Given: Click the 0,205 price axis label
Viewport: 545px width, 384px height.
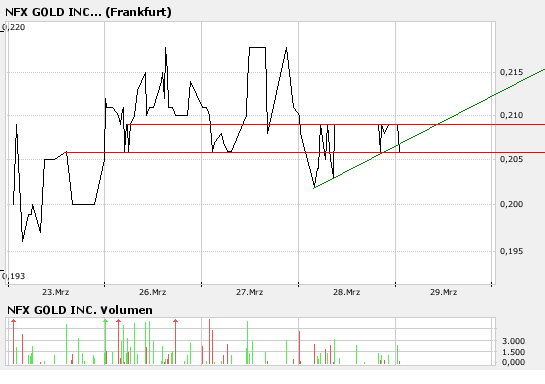Looking at the screenshot, I should point(511,159).
